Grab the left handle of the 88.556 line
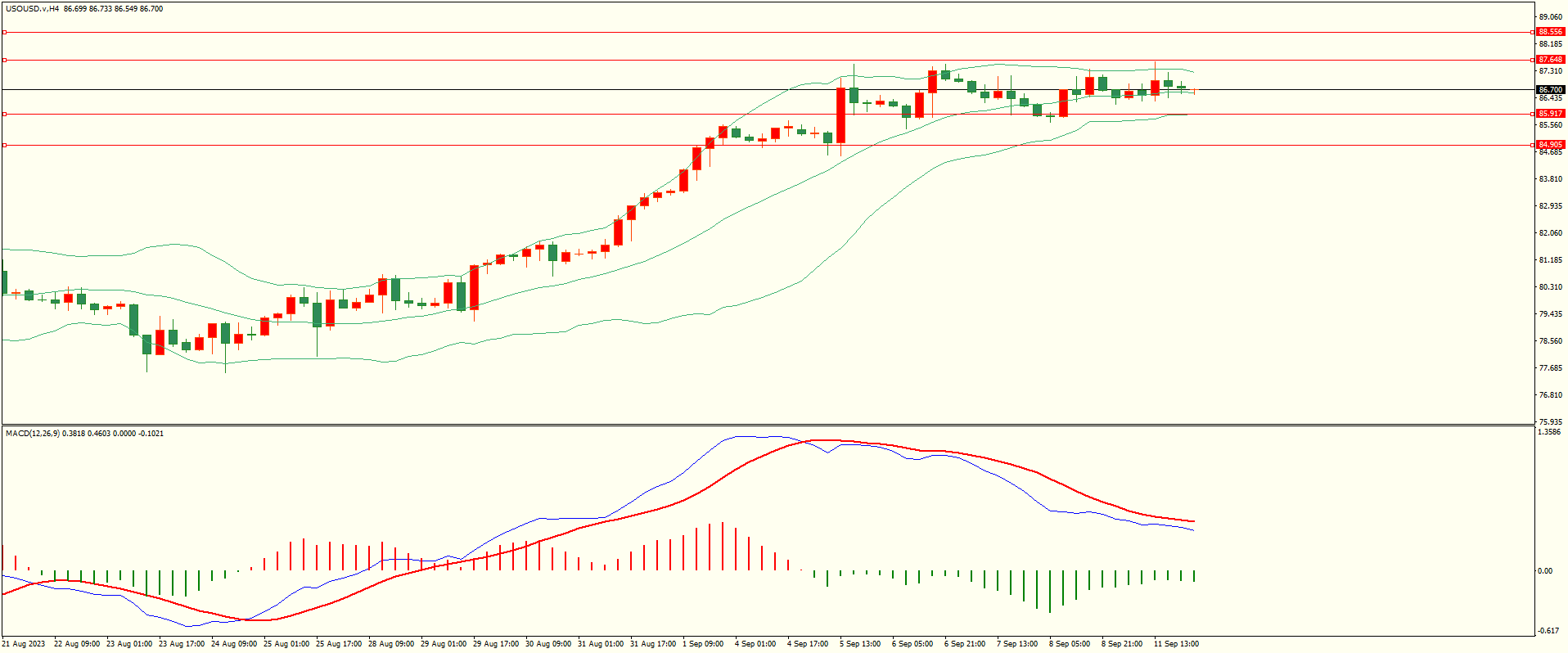Image resolution: width=1568 pixels, height=653 pixels. coord(4,32)
